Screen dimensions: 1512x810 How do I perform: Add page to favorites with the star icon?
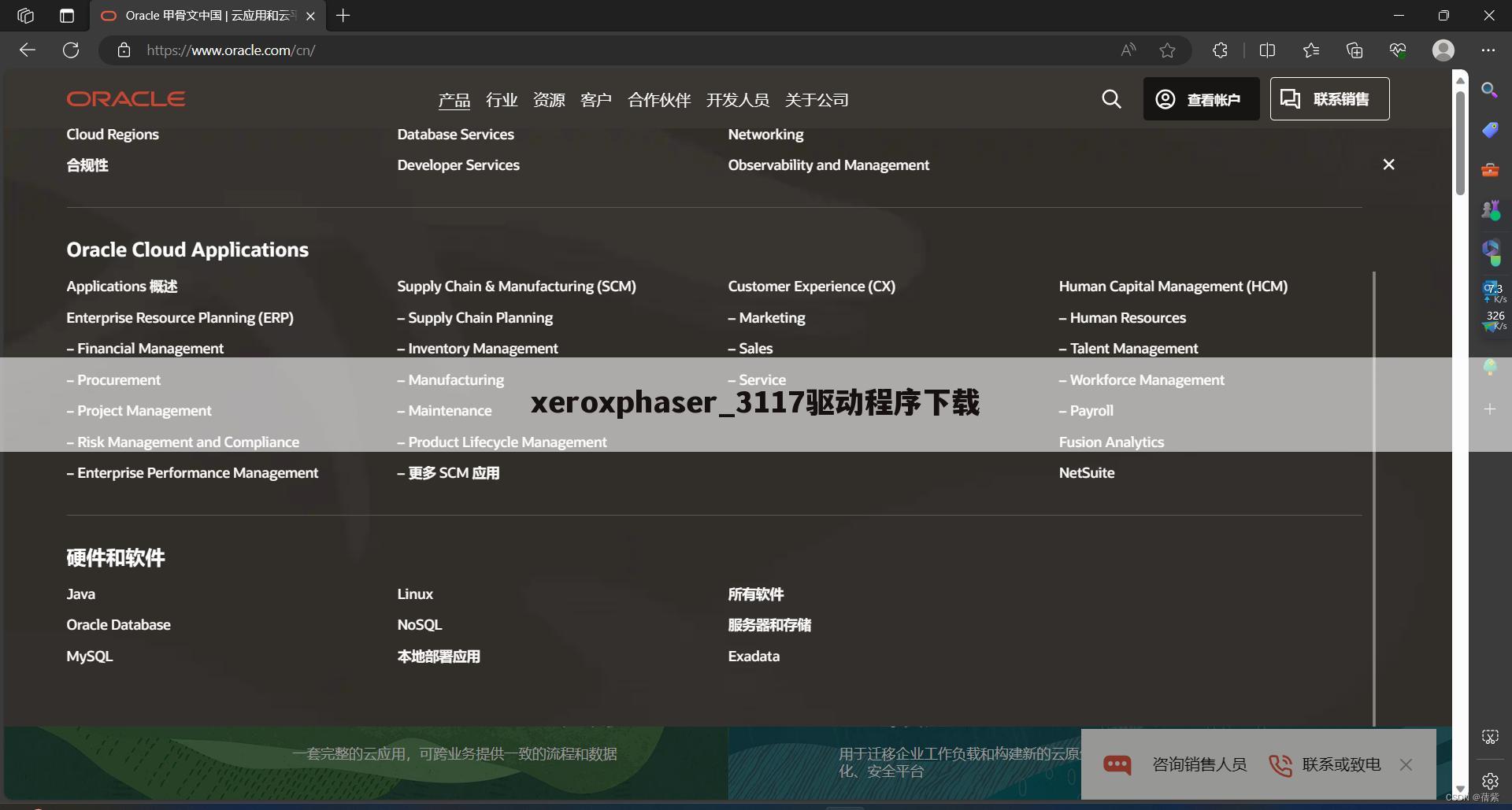(x=1167, y=50)
